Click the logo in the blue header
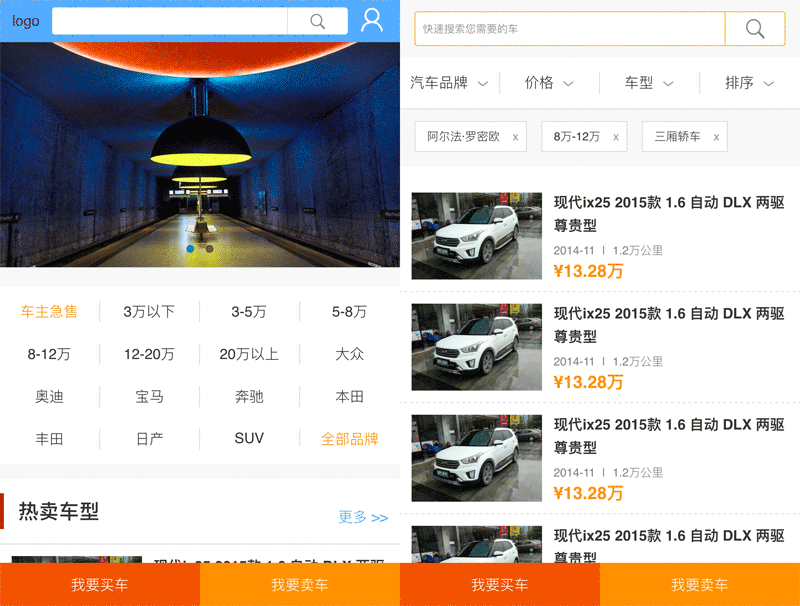800x606 pixels. [x=26, y=21]
